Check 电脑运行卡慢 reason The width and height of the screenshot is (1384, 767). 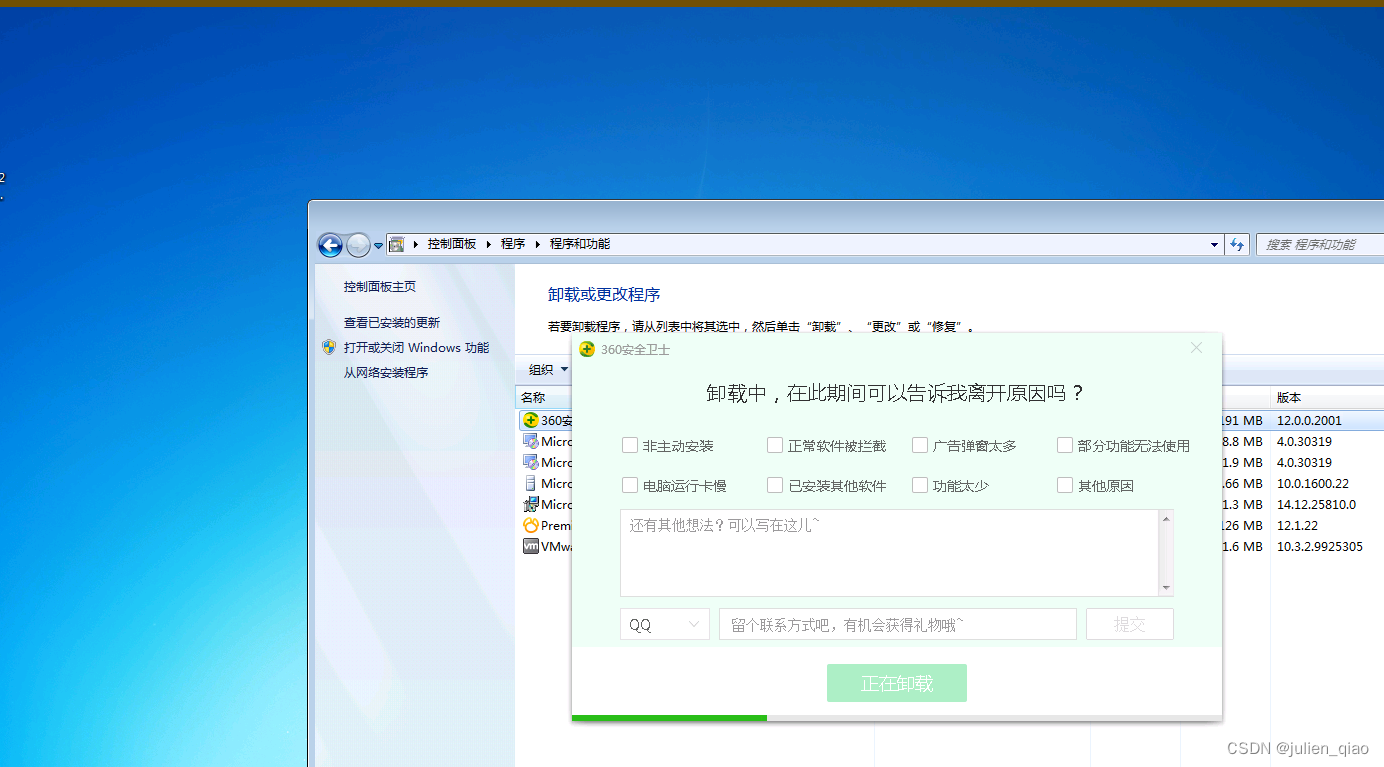pyautogui.click(x=630, y=485)
